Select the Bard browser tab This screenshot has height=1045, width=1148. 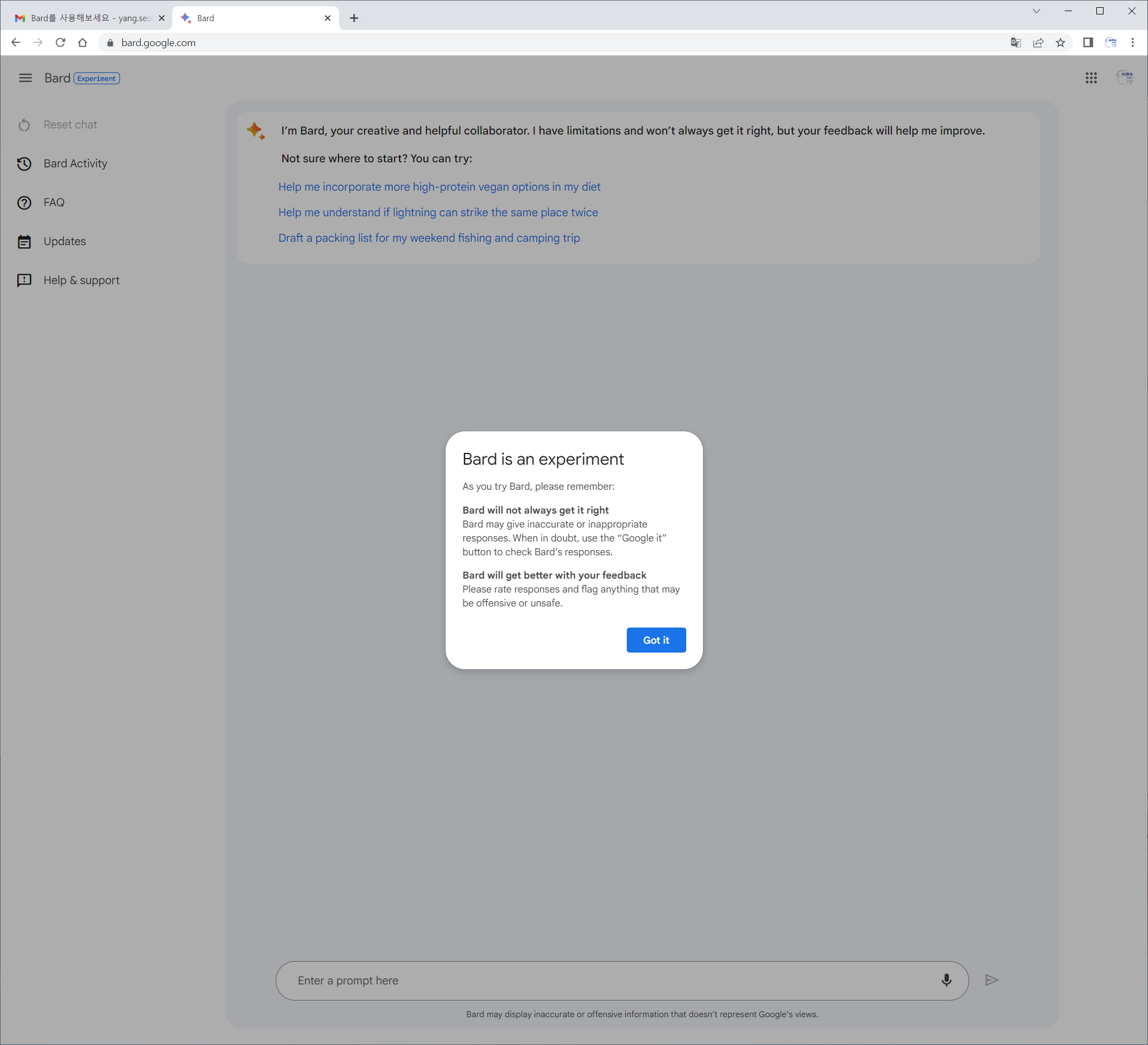[255, 18]
